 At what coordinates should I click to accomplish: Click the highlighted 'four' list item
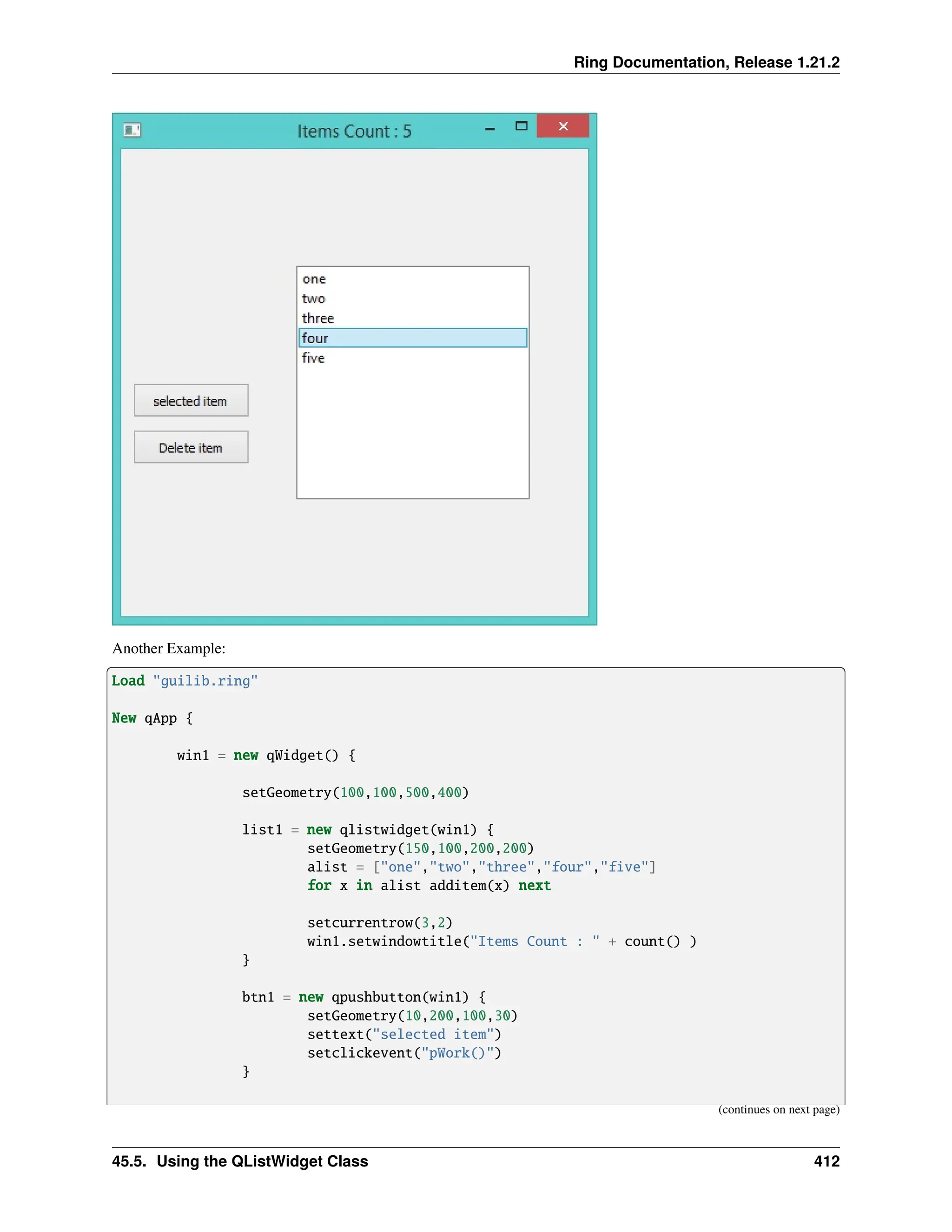(412, 338)
